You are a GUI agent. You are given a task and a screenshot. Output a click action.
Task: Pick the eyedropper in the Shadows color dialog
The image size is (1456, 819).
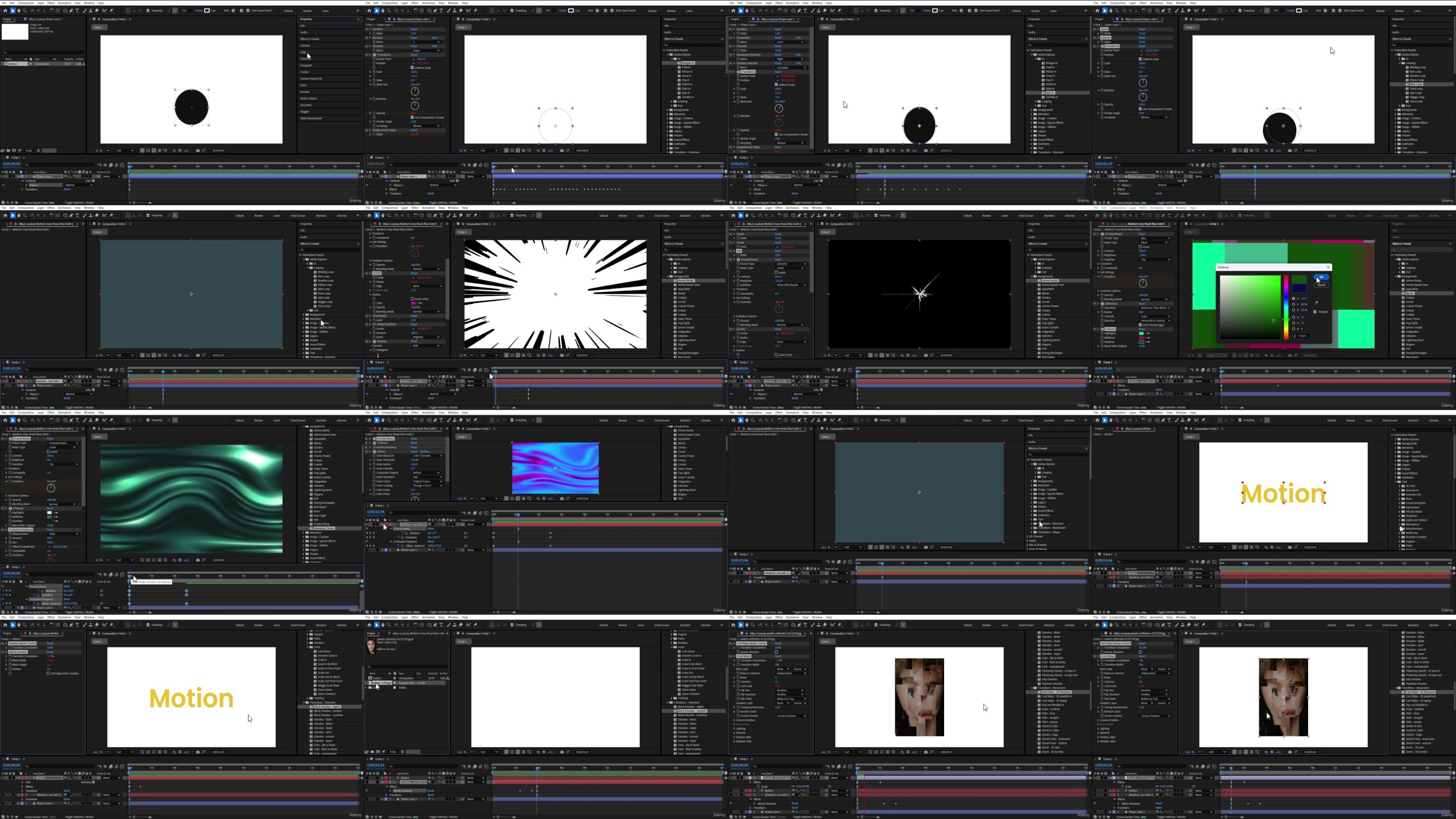[1316, 303]
